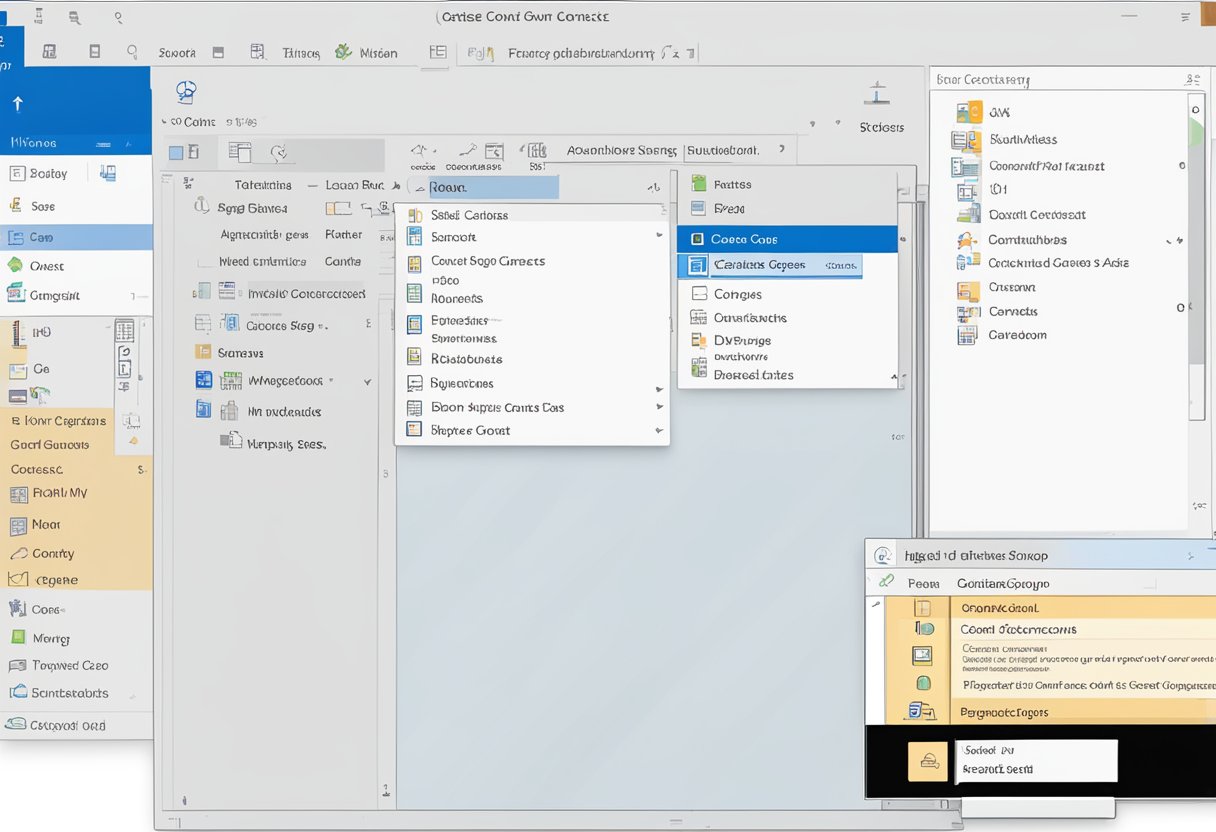Expand the Steptes Govat submenu arrow

coord(659,430)
